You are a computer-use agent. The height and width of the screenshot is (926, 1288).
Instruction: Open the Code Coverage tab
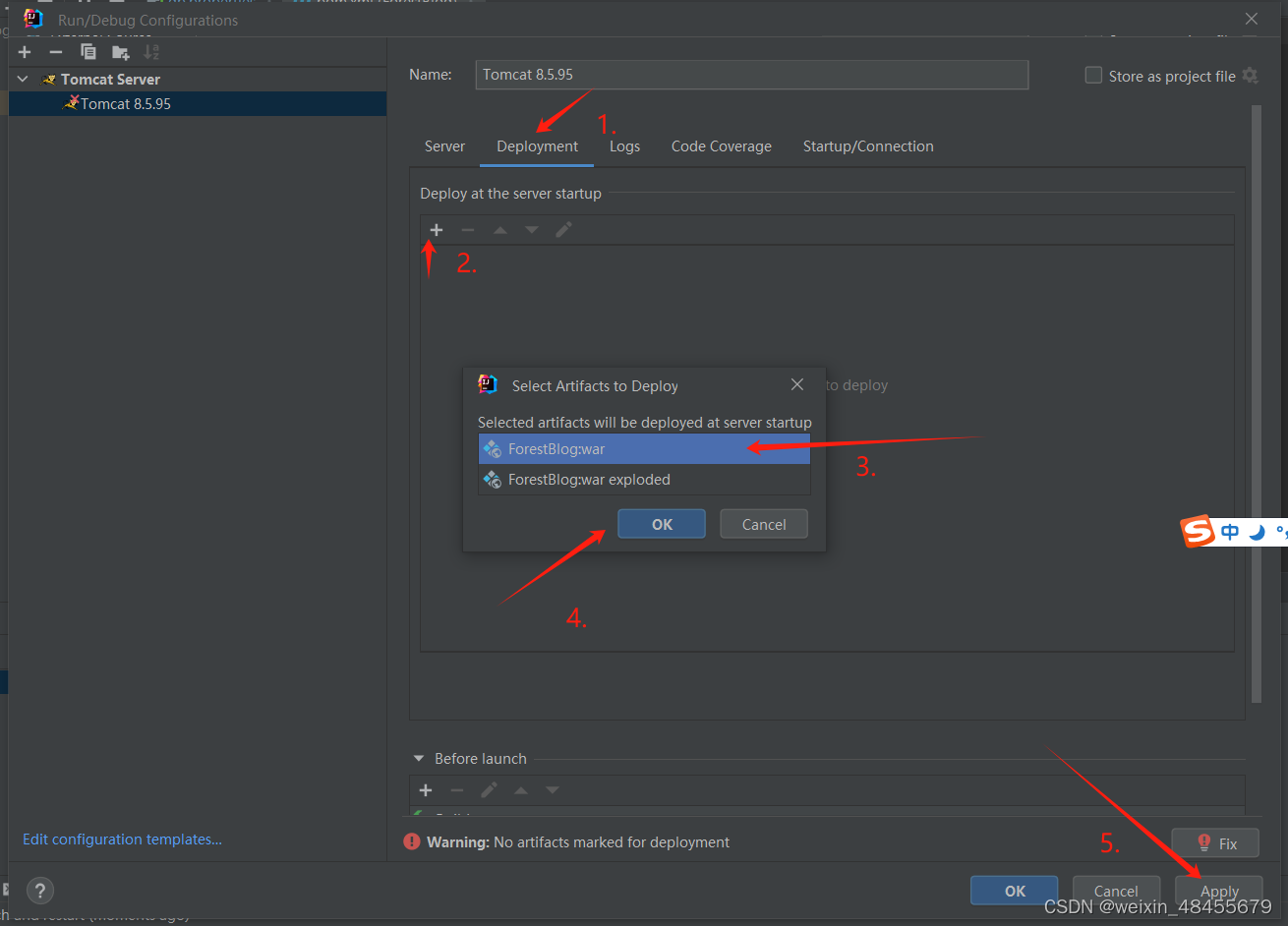click(x=721, y=145)
